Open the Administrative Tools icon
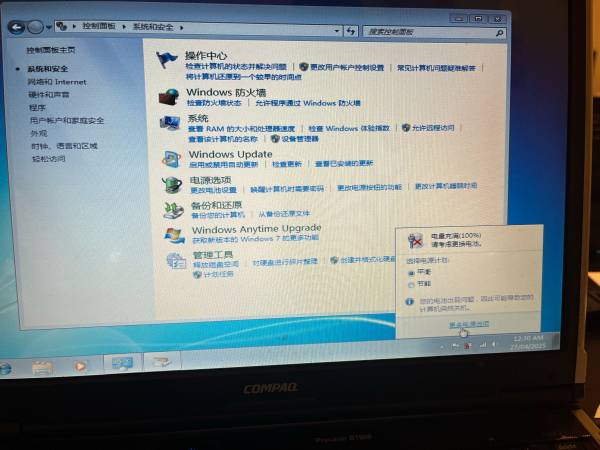 click(x=176, y=260)
